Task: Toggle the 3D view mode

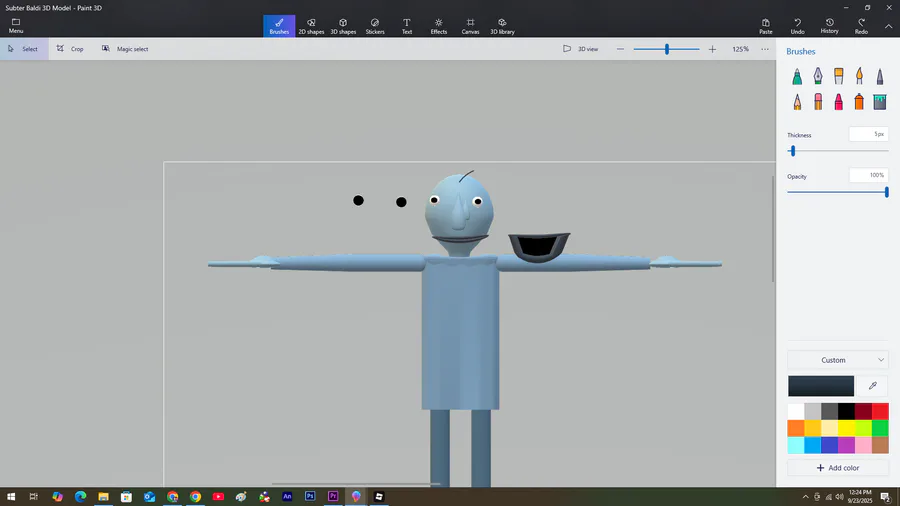Action: pyautogui.click(x=581, y=49)
